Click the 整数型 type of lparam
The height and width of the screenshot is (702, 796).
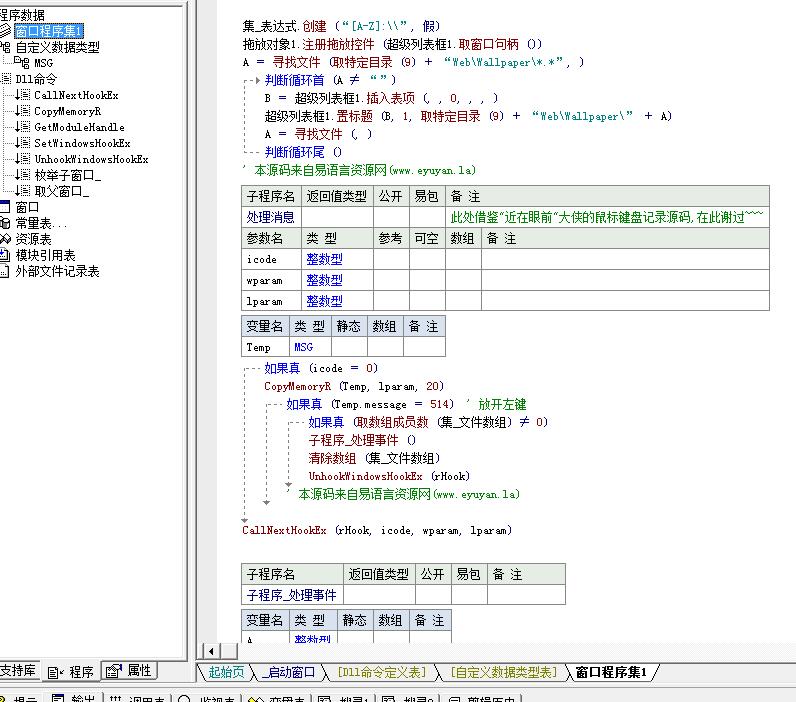coord(324,301)
